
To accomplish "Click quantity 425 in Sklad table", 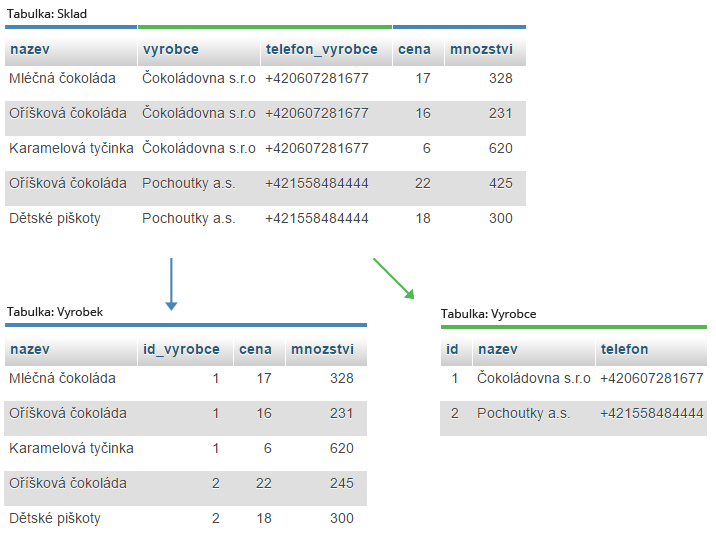I will 500,183.
